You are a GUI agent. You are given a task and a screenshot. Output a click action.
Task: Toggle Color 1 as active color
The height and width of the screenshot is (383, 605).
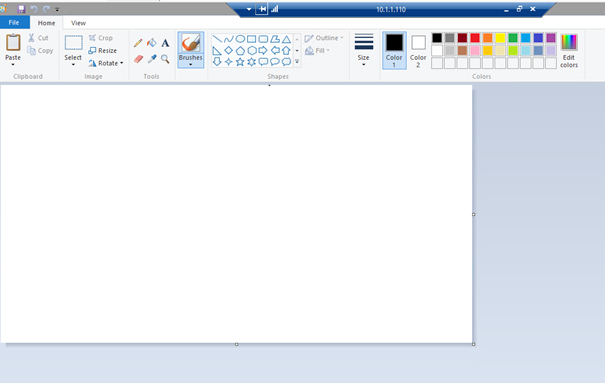394,50
